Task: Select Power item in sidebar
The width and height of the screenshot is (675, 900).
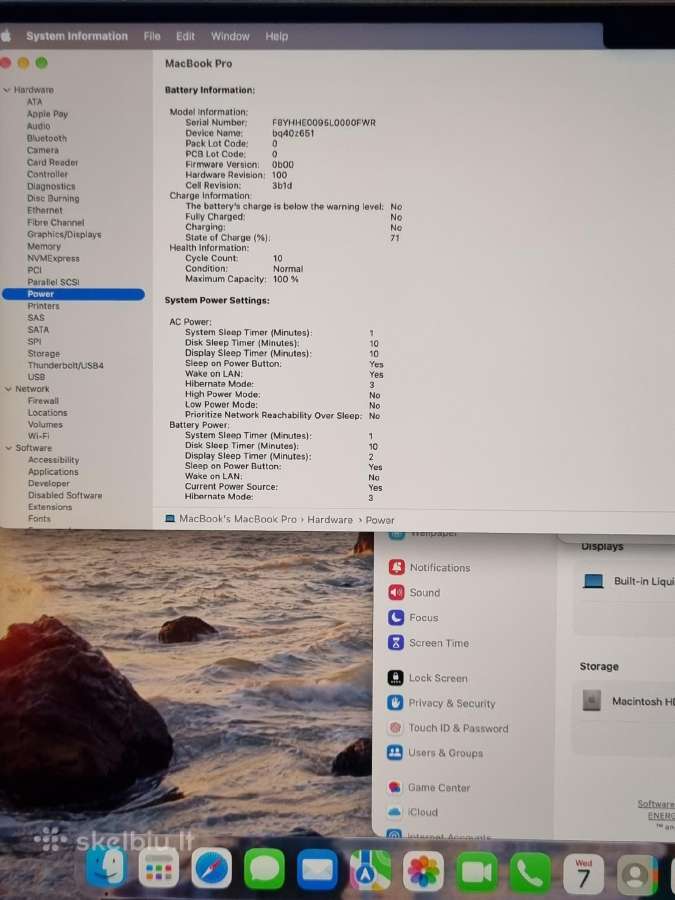Action: tap(73, 294)
